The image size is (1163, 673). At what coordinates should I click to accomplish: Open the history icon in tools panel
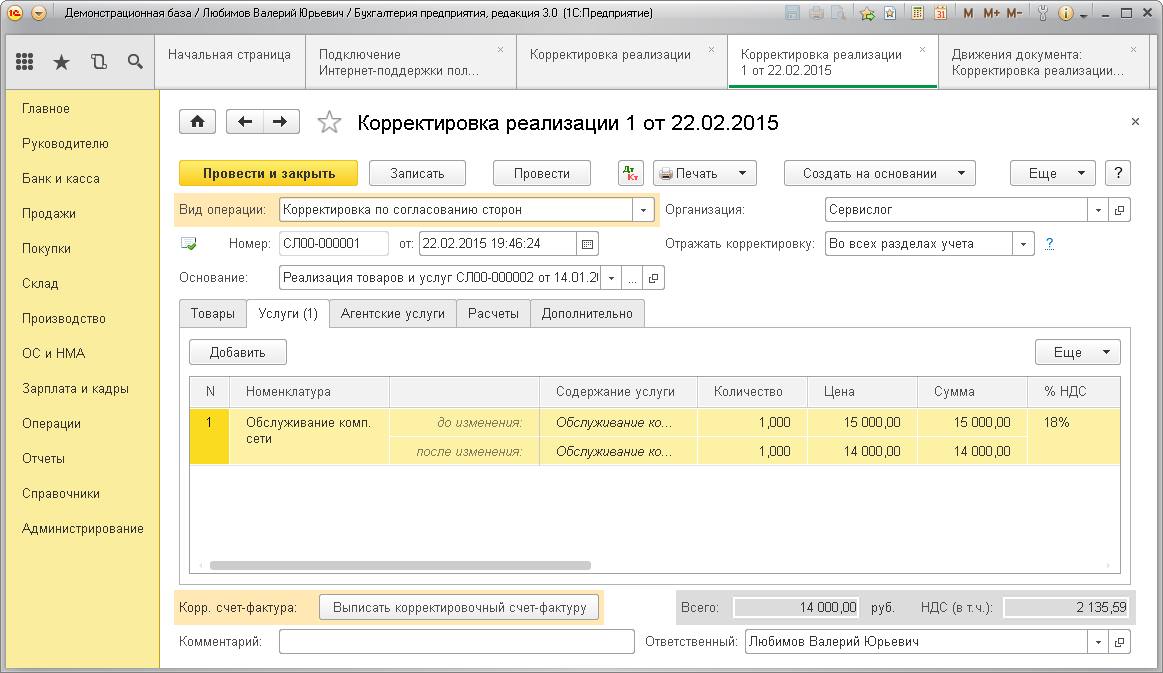[99, 62]
